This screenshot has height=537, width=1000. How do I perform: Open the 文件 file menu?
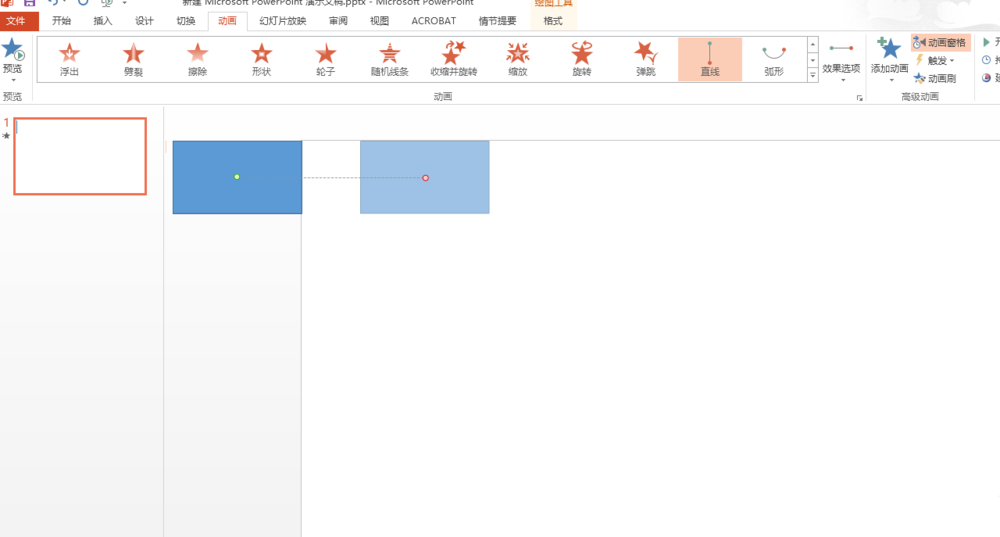point(19,21)
